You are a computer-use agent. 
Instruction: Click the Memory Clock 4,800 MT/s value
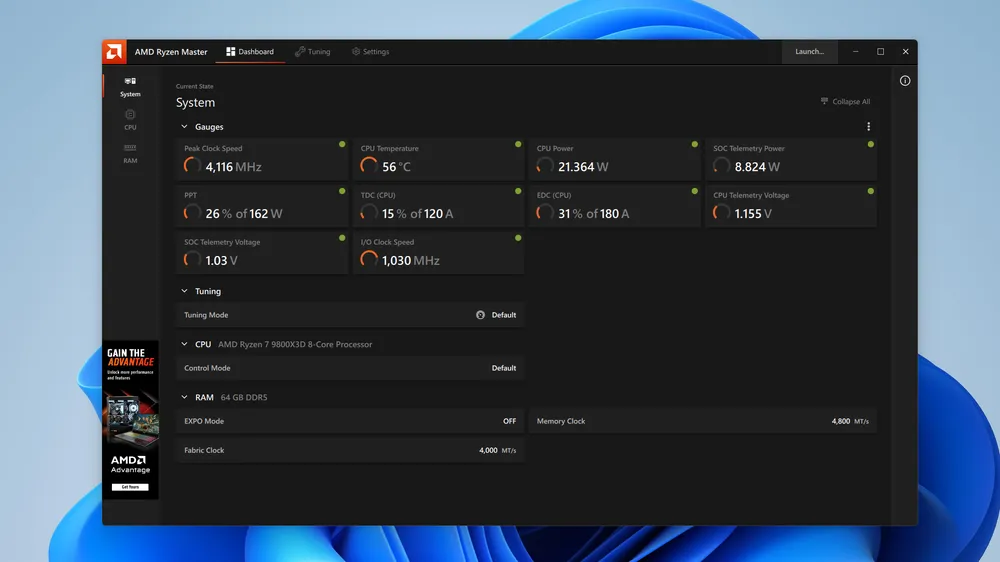point(849,421)
